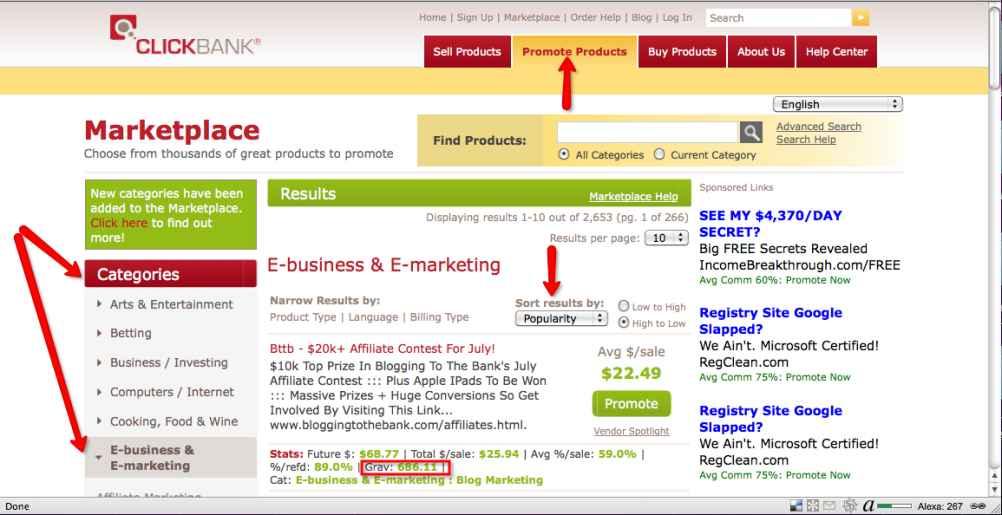
Task: Switch to the Sell Products tab
Action: tap(467, 52)
